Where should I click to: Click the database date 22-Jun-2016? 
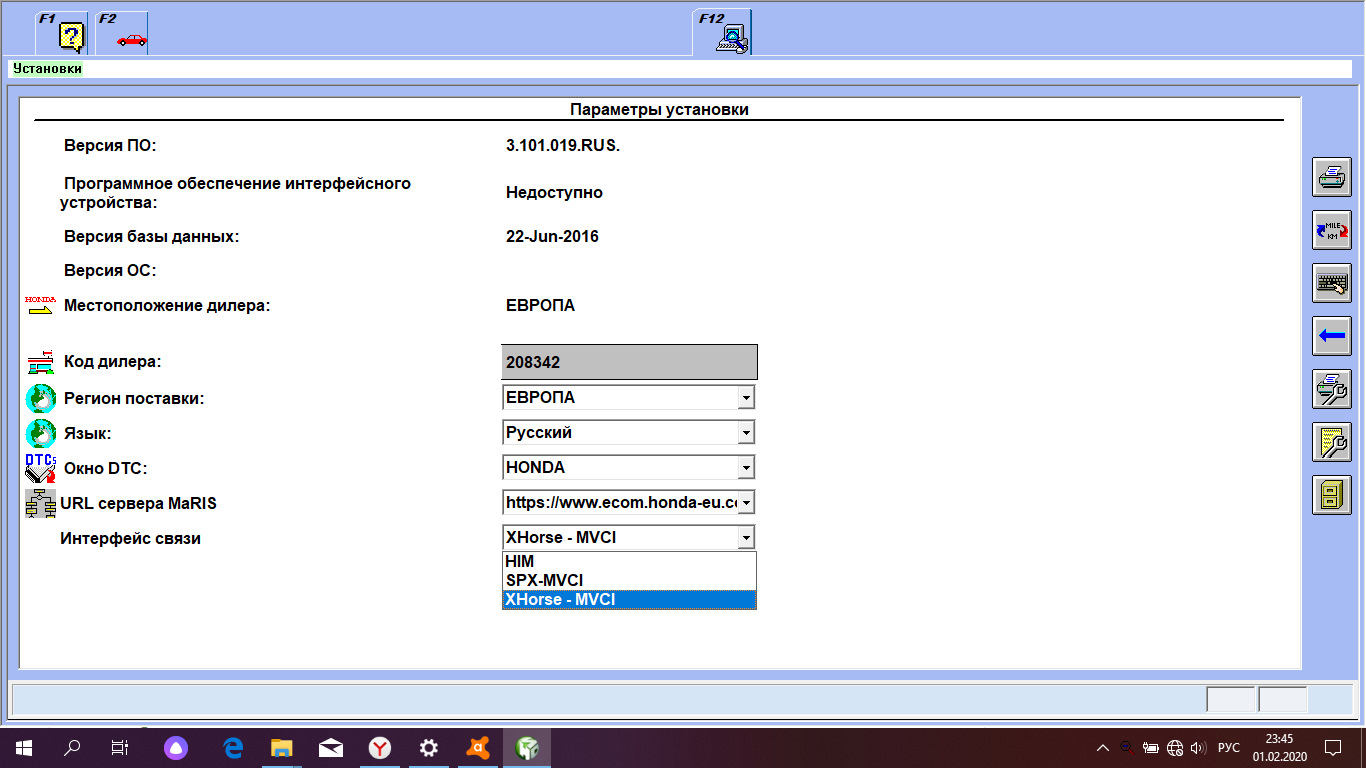tap(552, 237)
